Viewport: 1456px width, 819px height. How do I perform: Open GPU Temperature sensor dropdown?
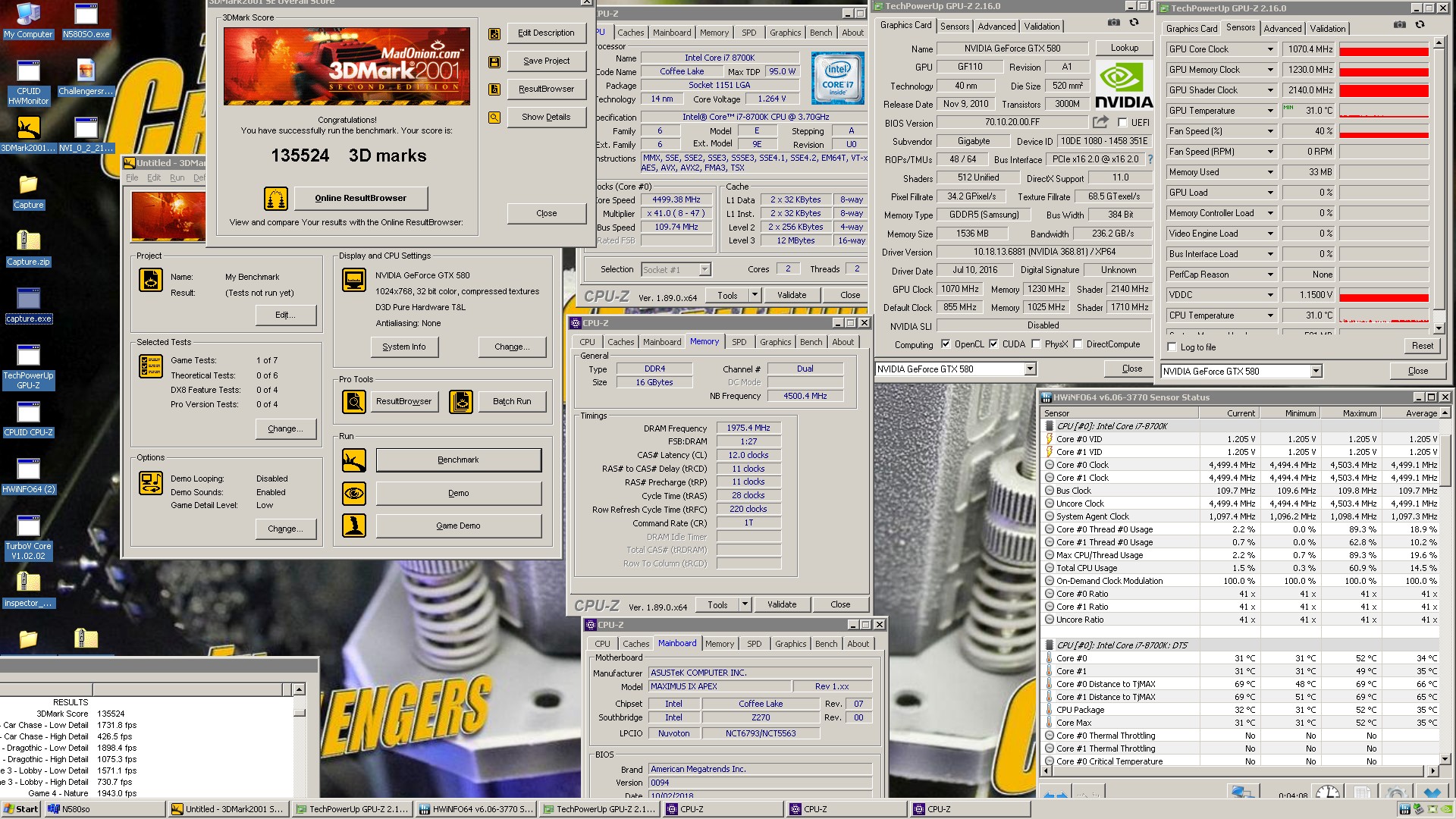point(1270,111)
